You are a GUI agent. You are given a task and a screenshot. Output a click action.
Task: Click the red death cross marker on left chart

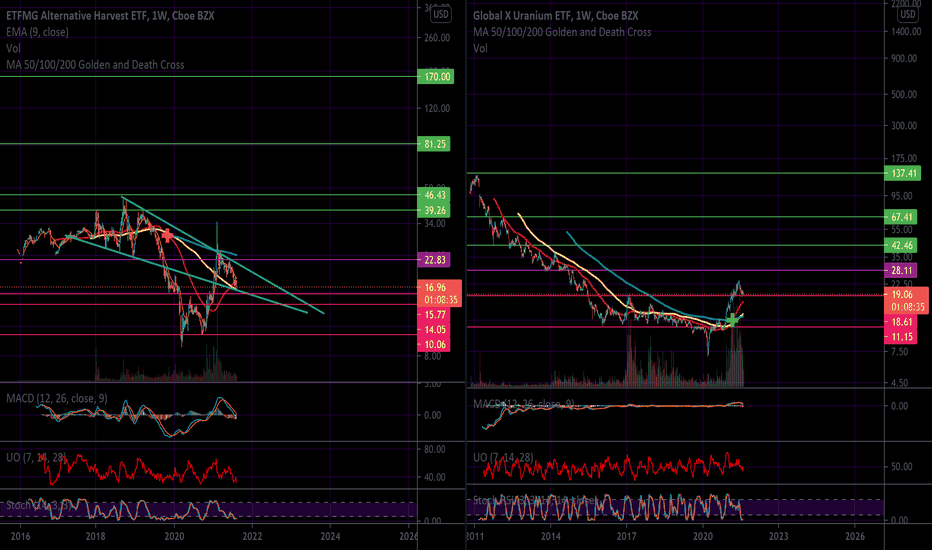[168, 236]
